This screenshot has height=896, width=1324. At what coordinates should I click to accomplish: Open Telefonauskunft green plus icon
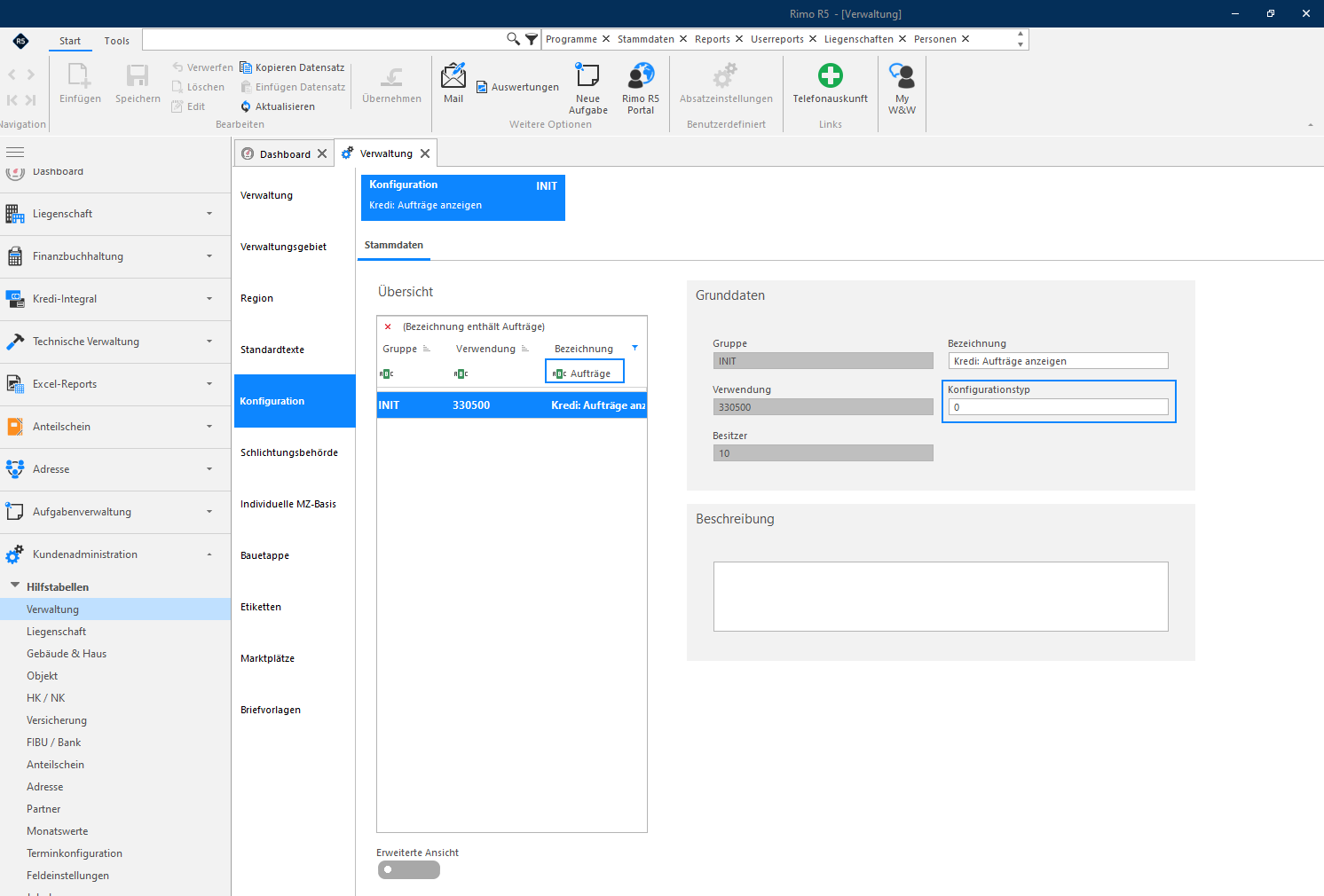[831, 75]
